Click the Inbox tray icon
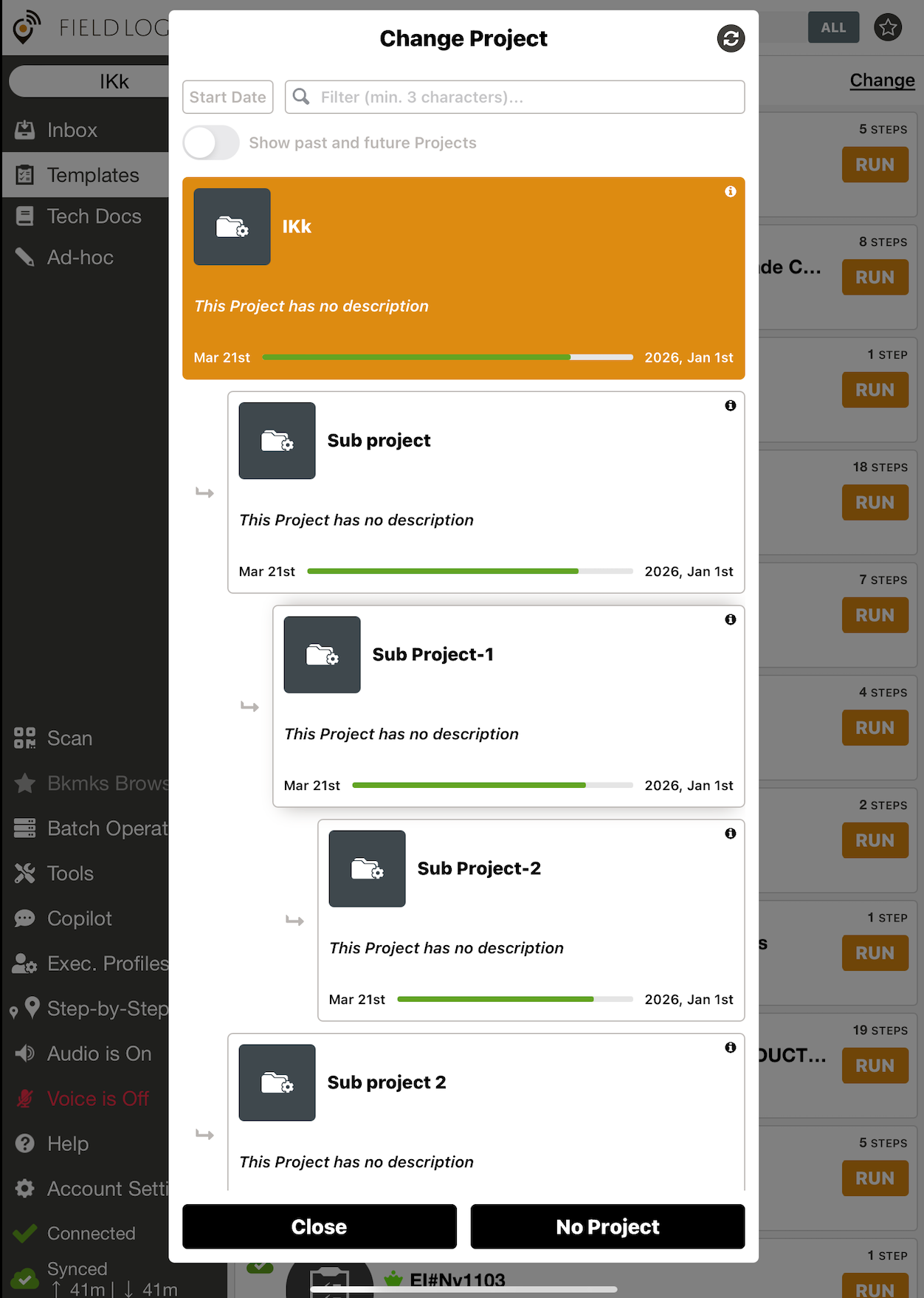The width and height of the screenshot is (924, 1298). 25,130
